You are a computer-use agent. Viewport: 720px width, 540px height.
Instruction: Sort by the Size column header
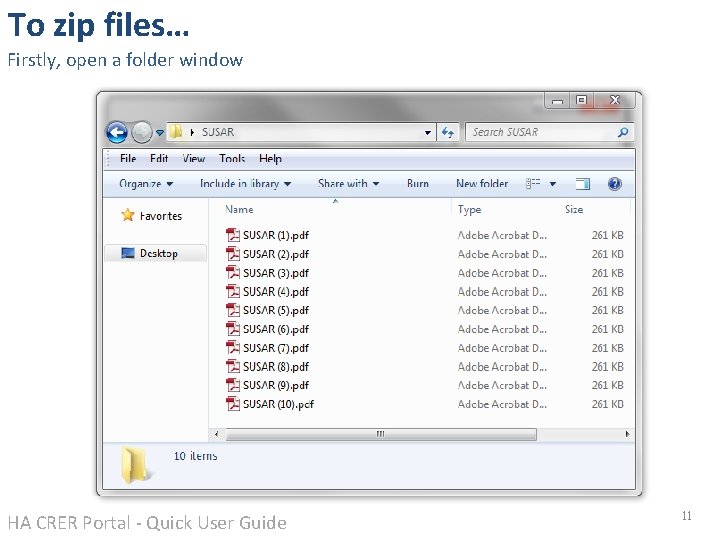[574, 209]
